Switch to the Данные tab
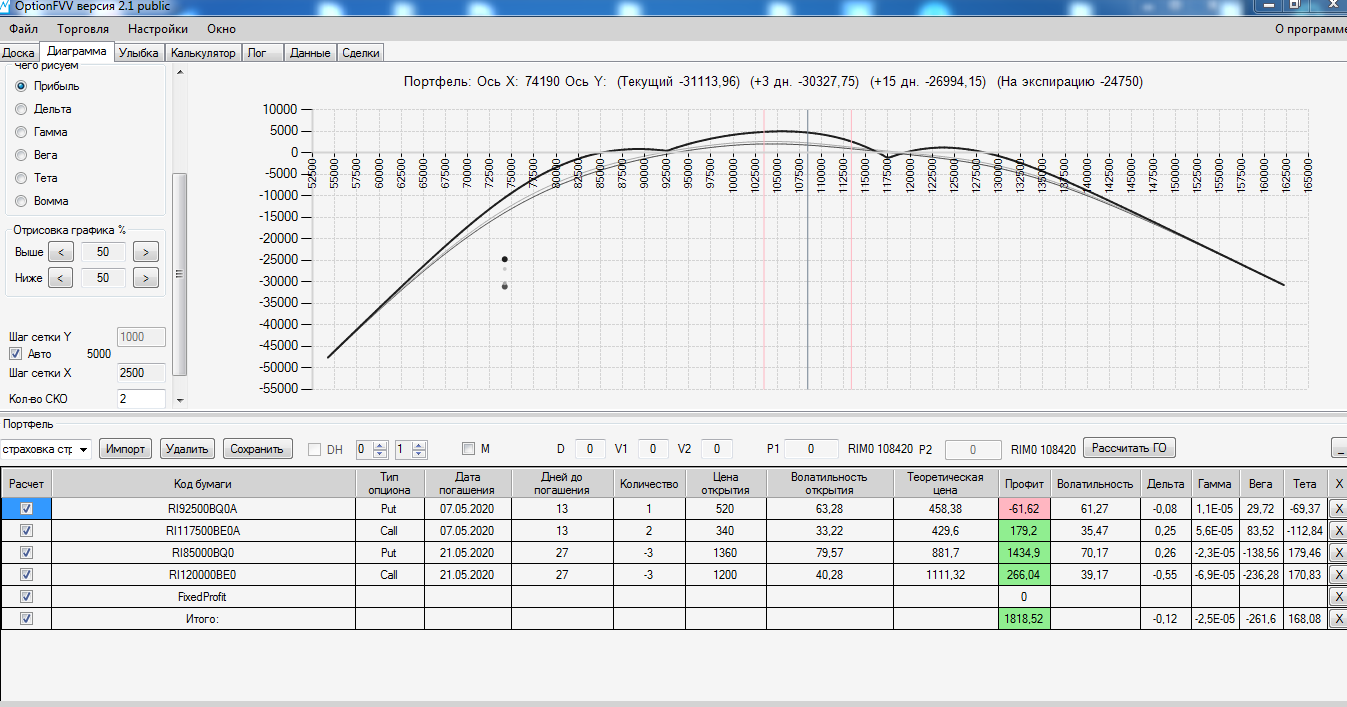Viewport: 1347px width, 707px height. [x=310, y=53]
